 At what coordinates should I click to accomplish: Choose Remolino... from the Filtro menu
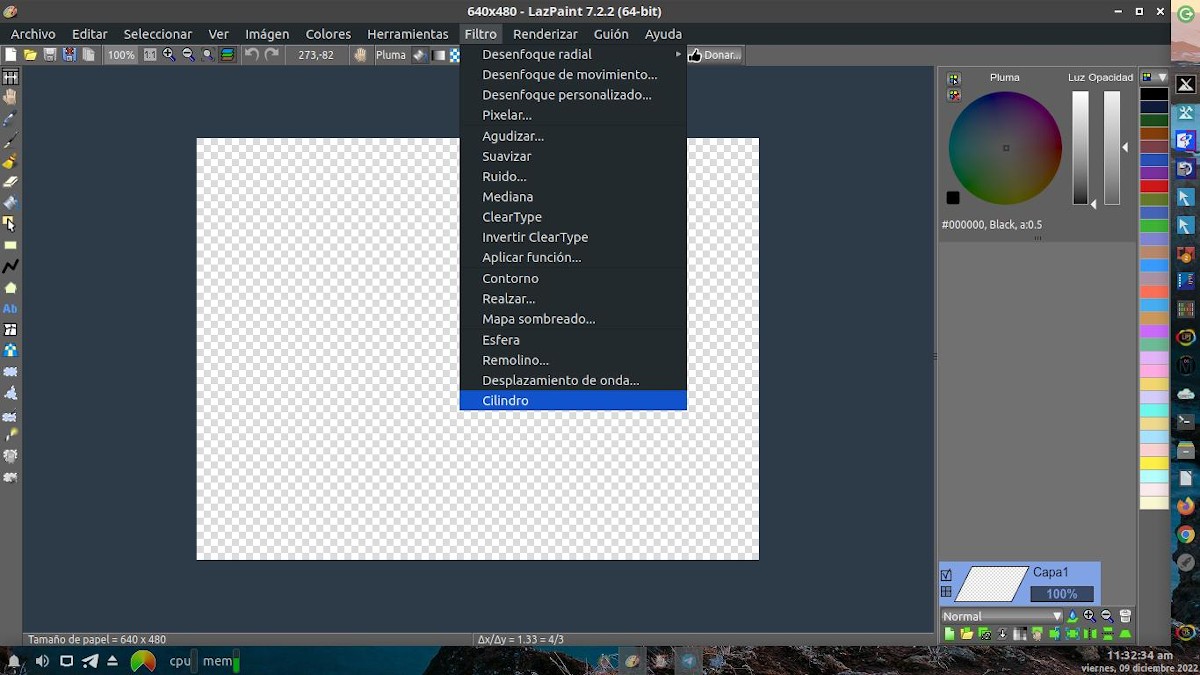coord(573,360)
